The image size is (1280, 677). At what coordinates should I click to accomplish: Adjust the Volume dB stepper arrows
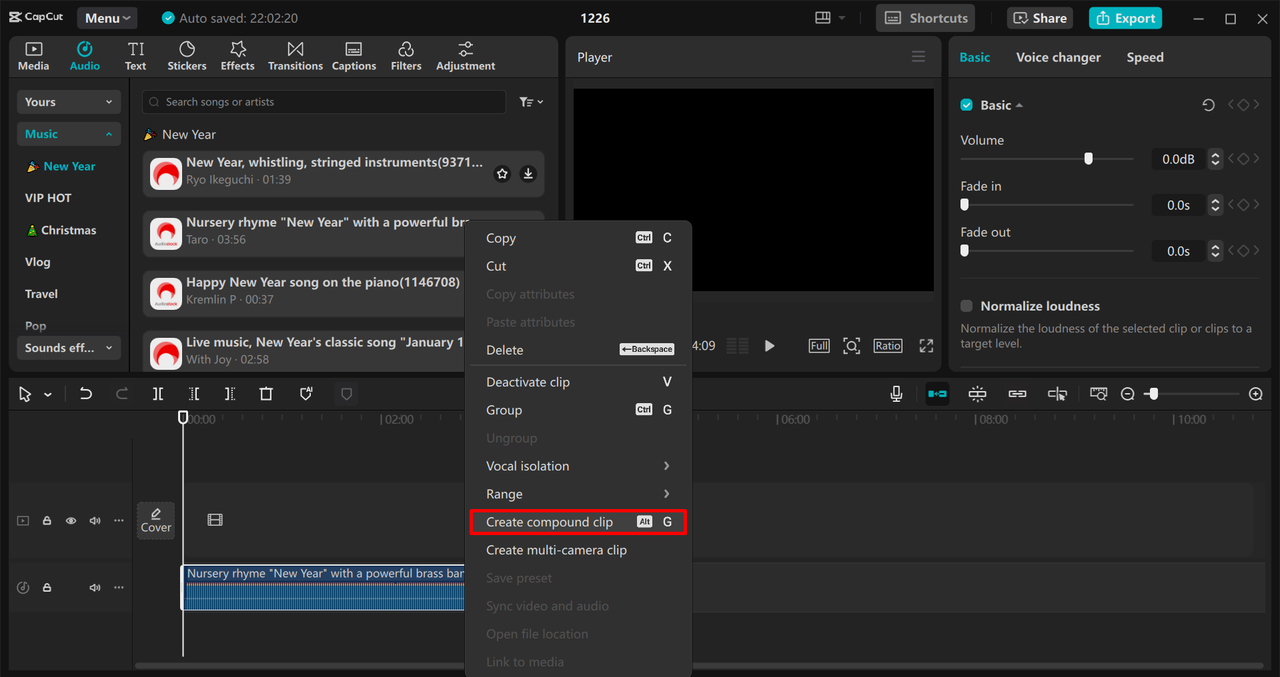[1215, 159]
